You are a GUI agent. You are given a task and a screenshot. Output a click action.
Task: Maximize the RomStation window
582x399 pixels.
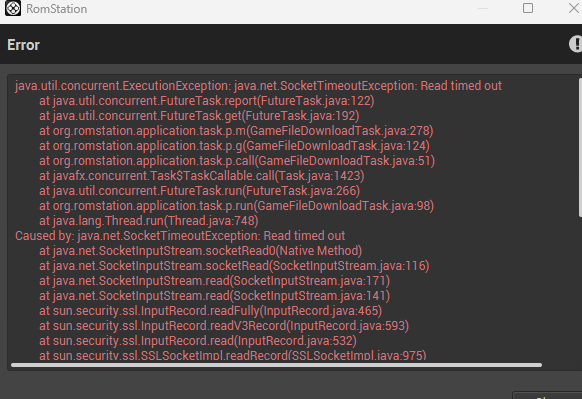point(527,8)
